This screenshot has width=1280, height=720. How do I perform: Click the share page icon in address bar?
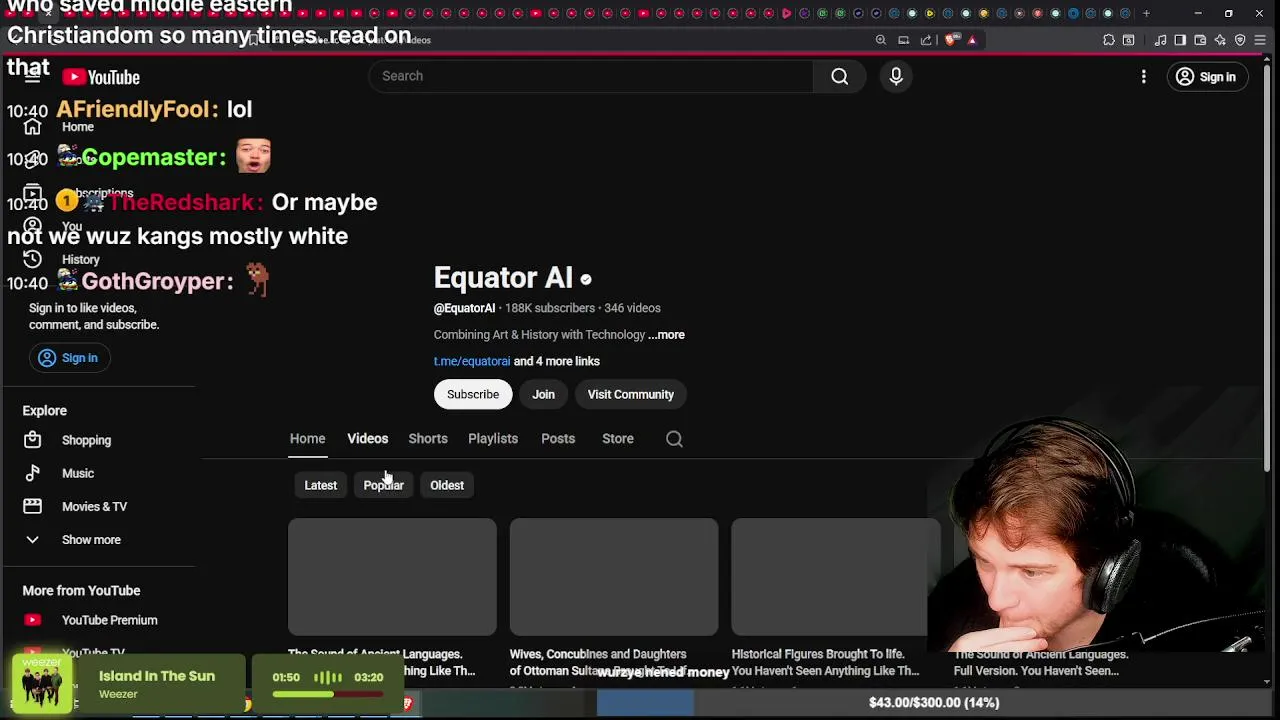pos(926,40)
